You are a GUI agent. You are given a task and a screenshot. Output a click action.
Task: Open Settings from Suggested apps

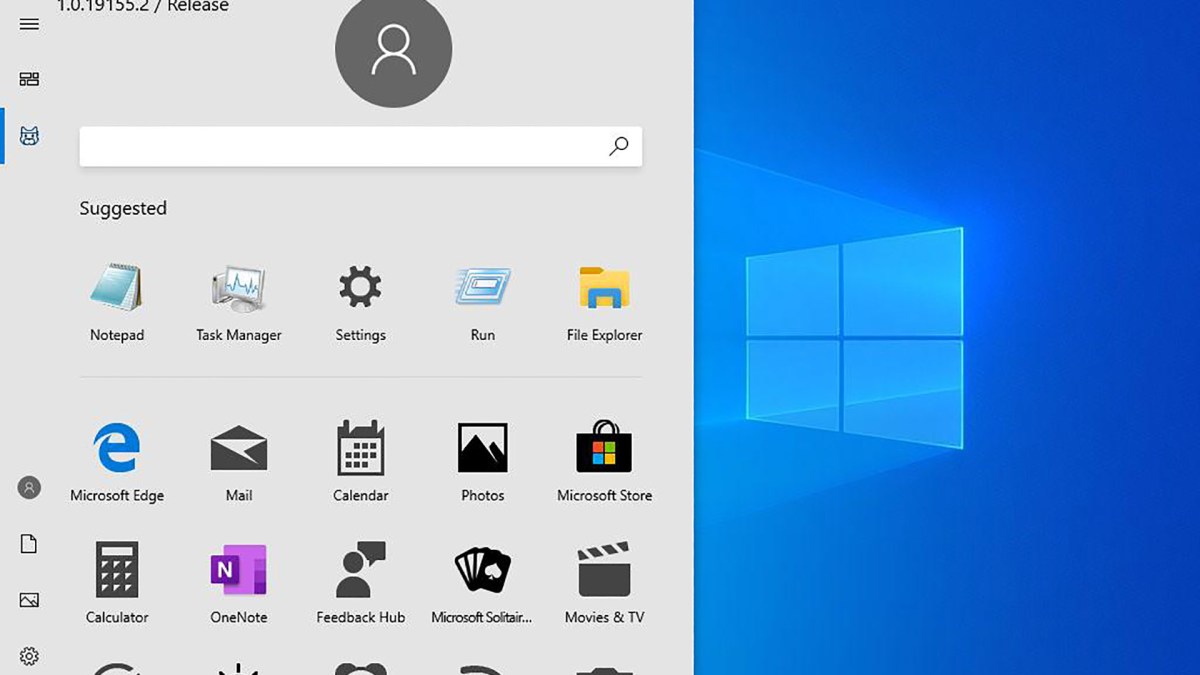coord(360,303)
